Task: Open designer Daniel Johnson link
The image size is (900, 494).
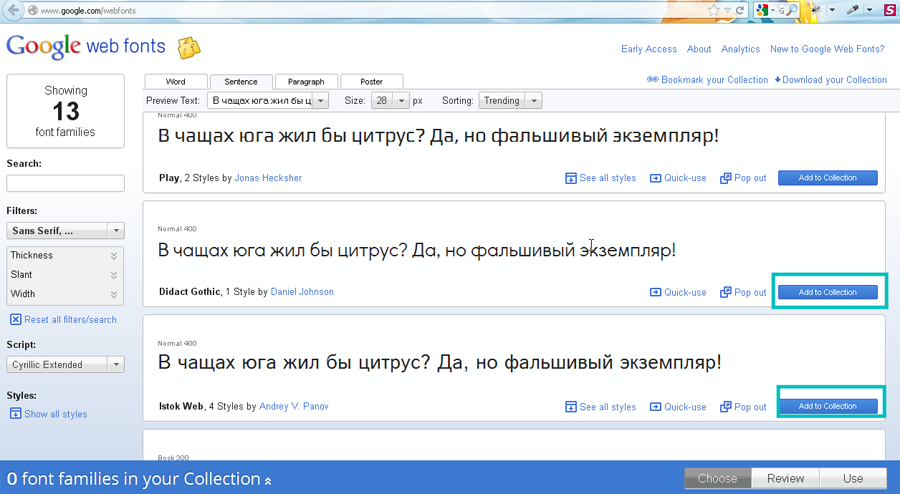Action: 302,291
